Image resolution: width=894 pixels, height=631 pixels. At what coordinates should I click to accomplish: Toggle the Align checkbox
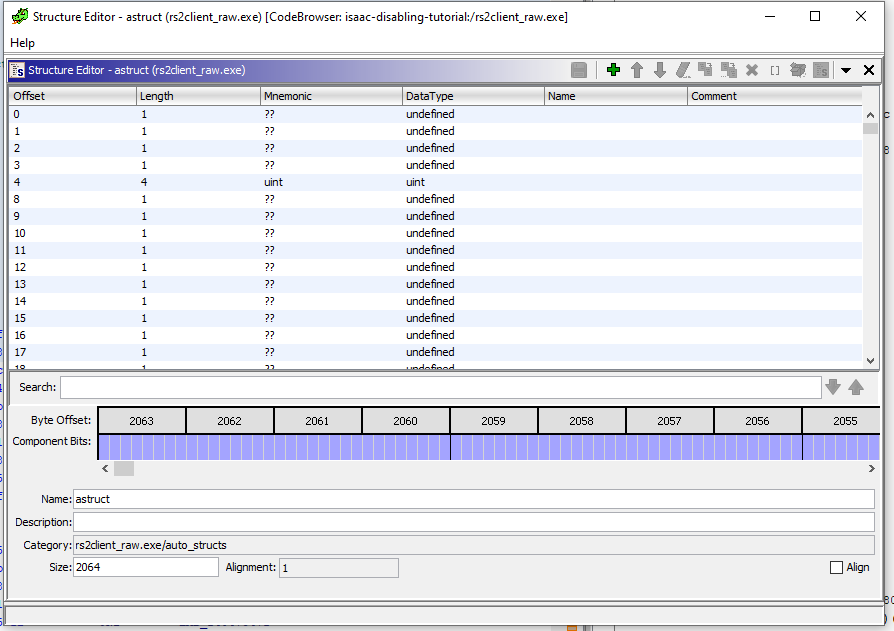pyautogui.click(x=836, y=567)
